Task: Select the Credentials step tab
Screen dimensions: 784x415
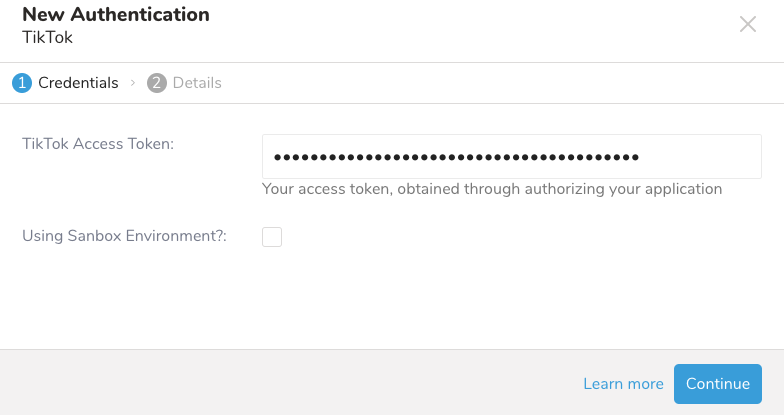Action: coord(78,83)
